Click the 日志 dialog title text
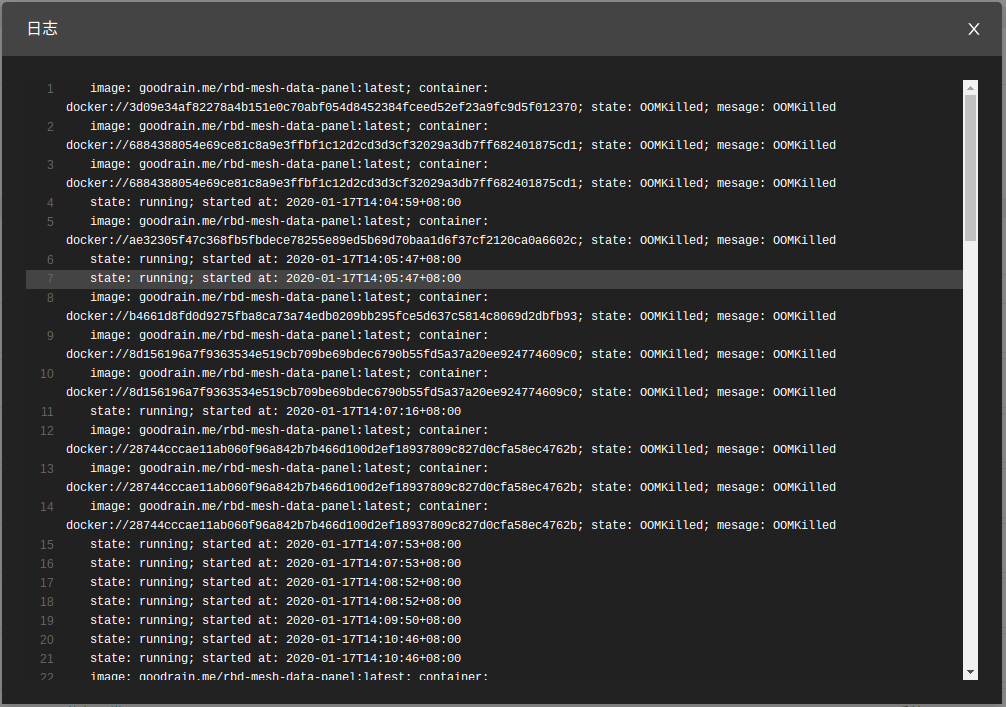 pyautogui.click(x=42, y=29)
